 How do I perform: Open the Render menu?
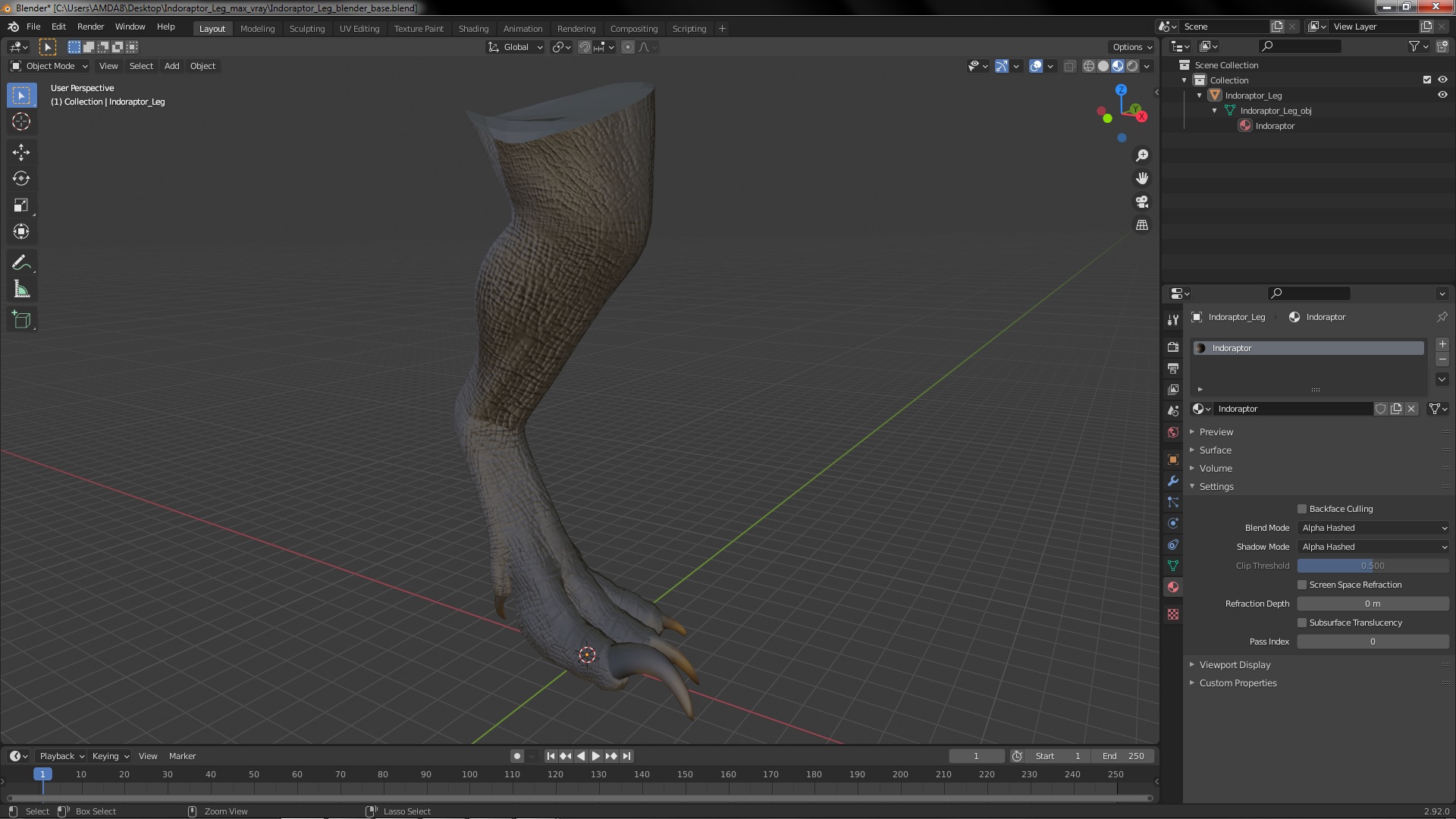coord(90,27)
